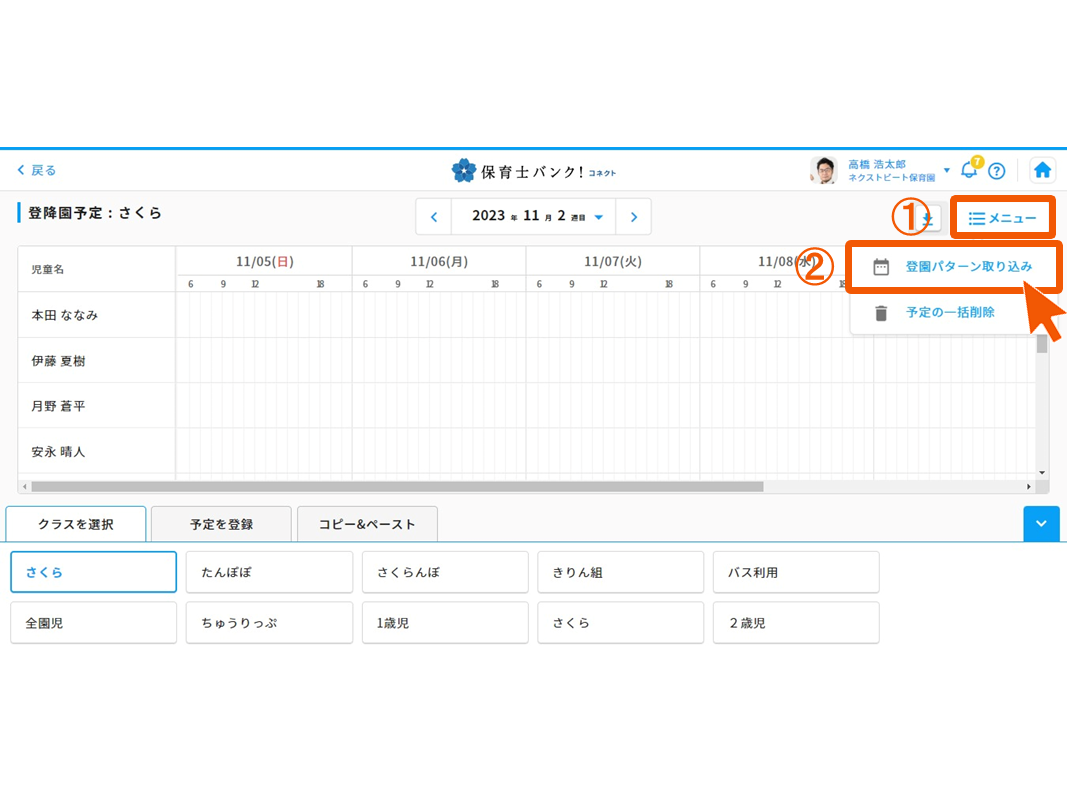Open the help question mark icon
The width and height of the screenshot is (1067, 800).
pyautogui.click(x=996, y=170)
